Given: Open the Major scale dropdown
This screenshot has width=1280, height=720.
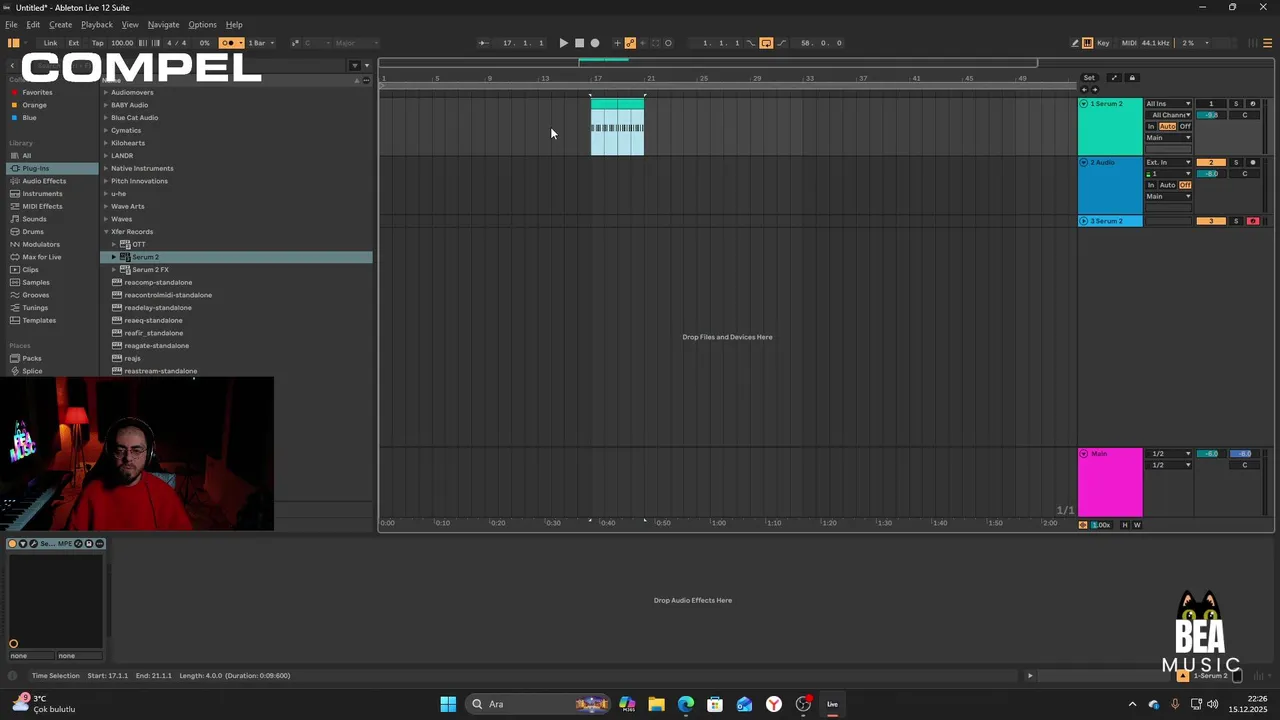Looking at the screenshot, I should pyautogui.click(x=356, y=43).
